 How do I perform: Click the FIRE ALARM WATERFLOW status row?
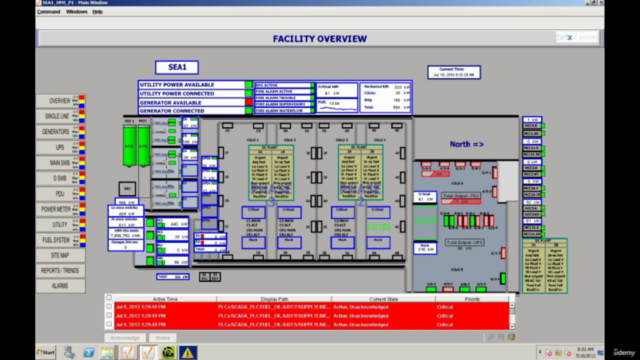(x=284, y=110)
